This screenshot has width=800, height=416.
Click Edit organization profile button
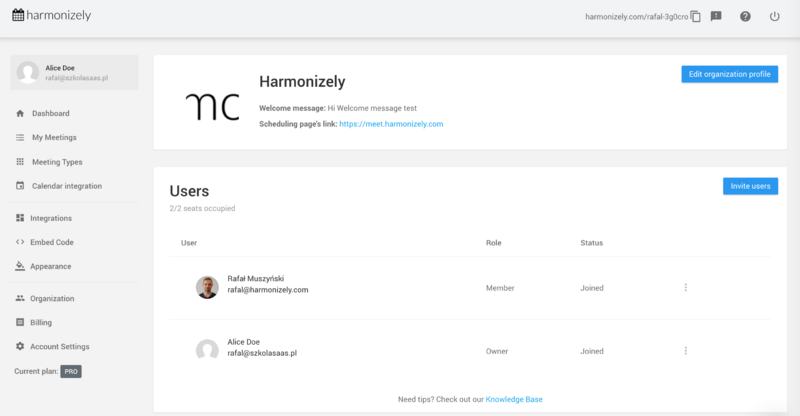coord(728,74)
